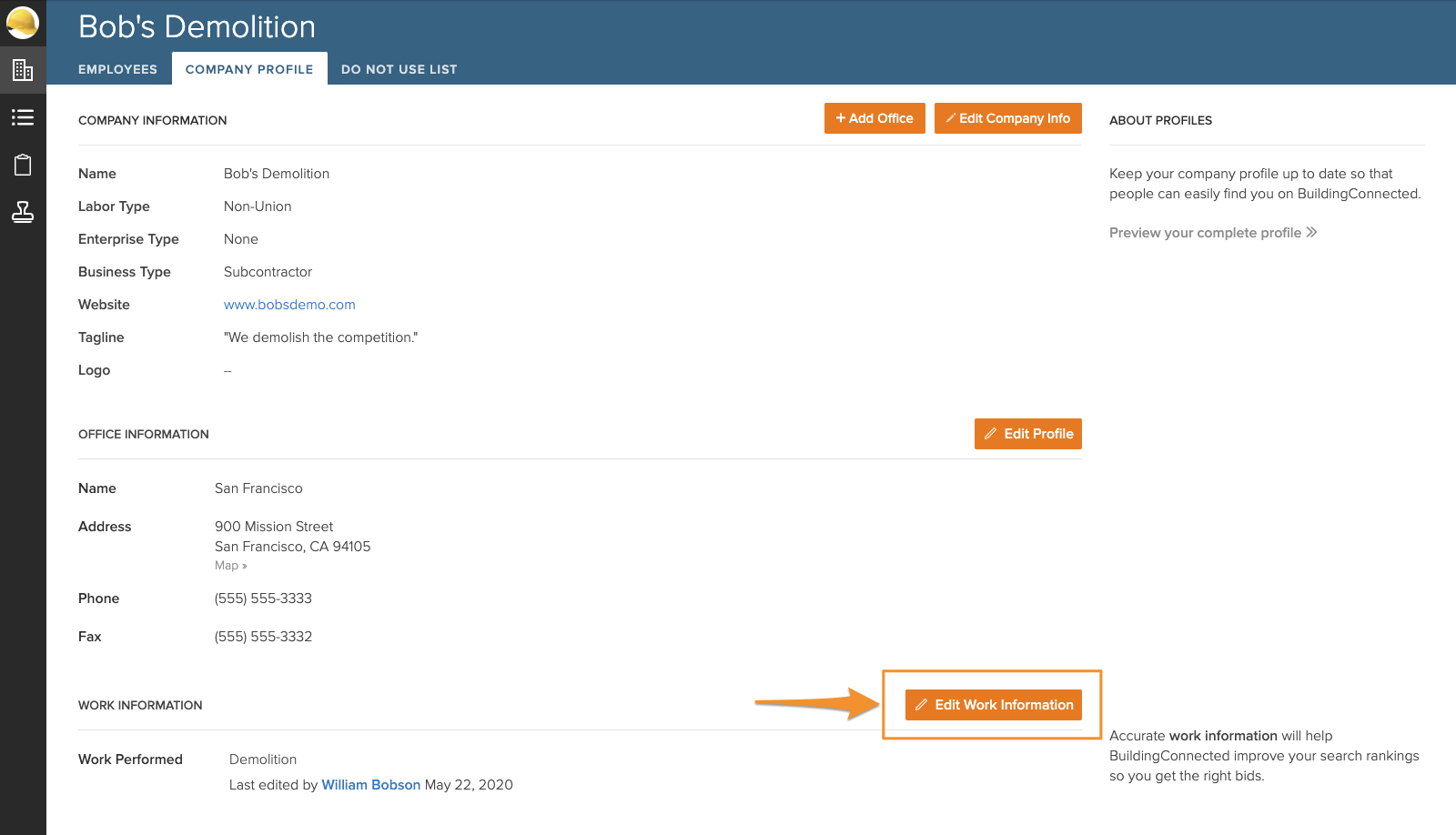This screenshot has height=835, width=1456.
Task: Open Edit Work Information
Action: [x=993, y=705]
